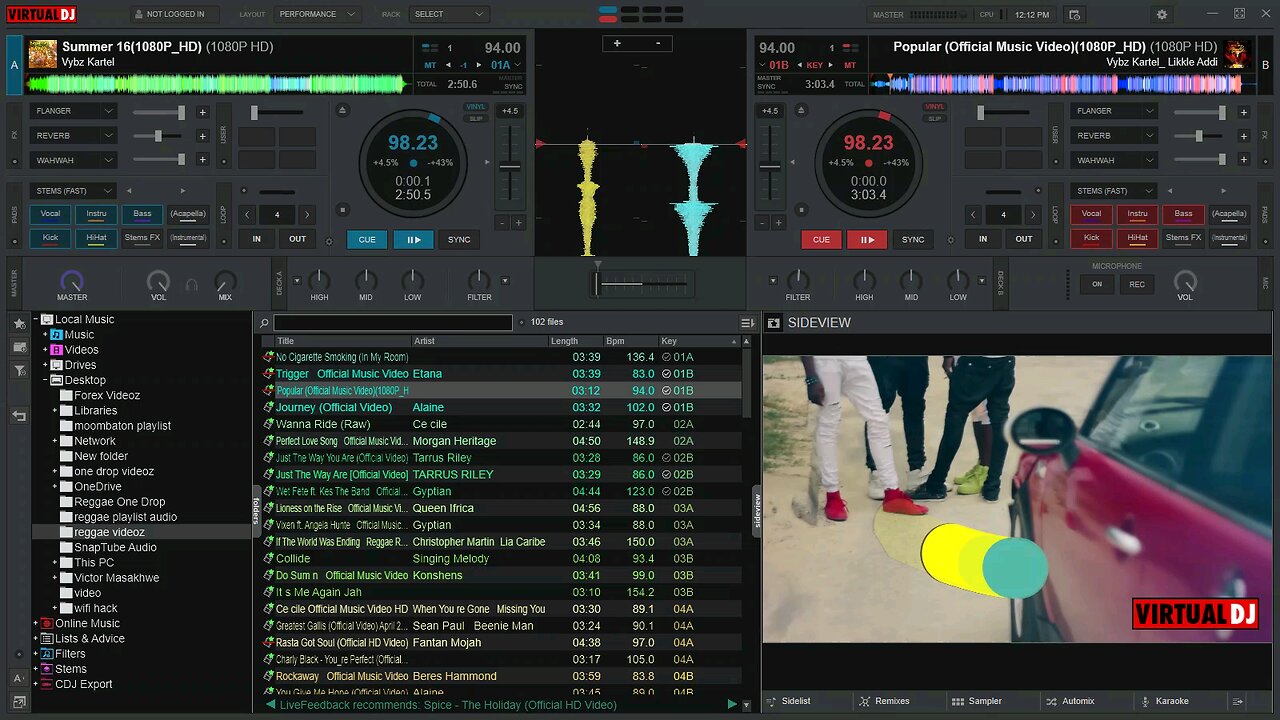Click the sideview panel icon next to SIDEVIEW
The width and height of the screenshot is (1280, 720).
tap(773, 323)
